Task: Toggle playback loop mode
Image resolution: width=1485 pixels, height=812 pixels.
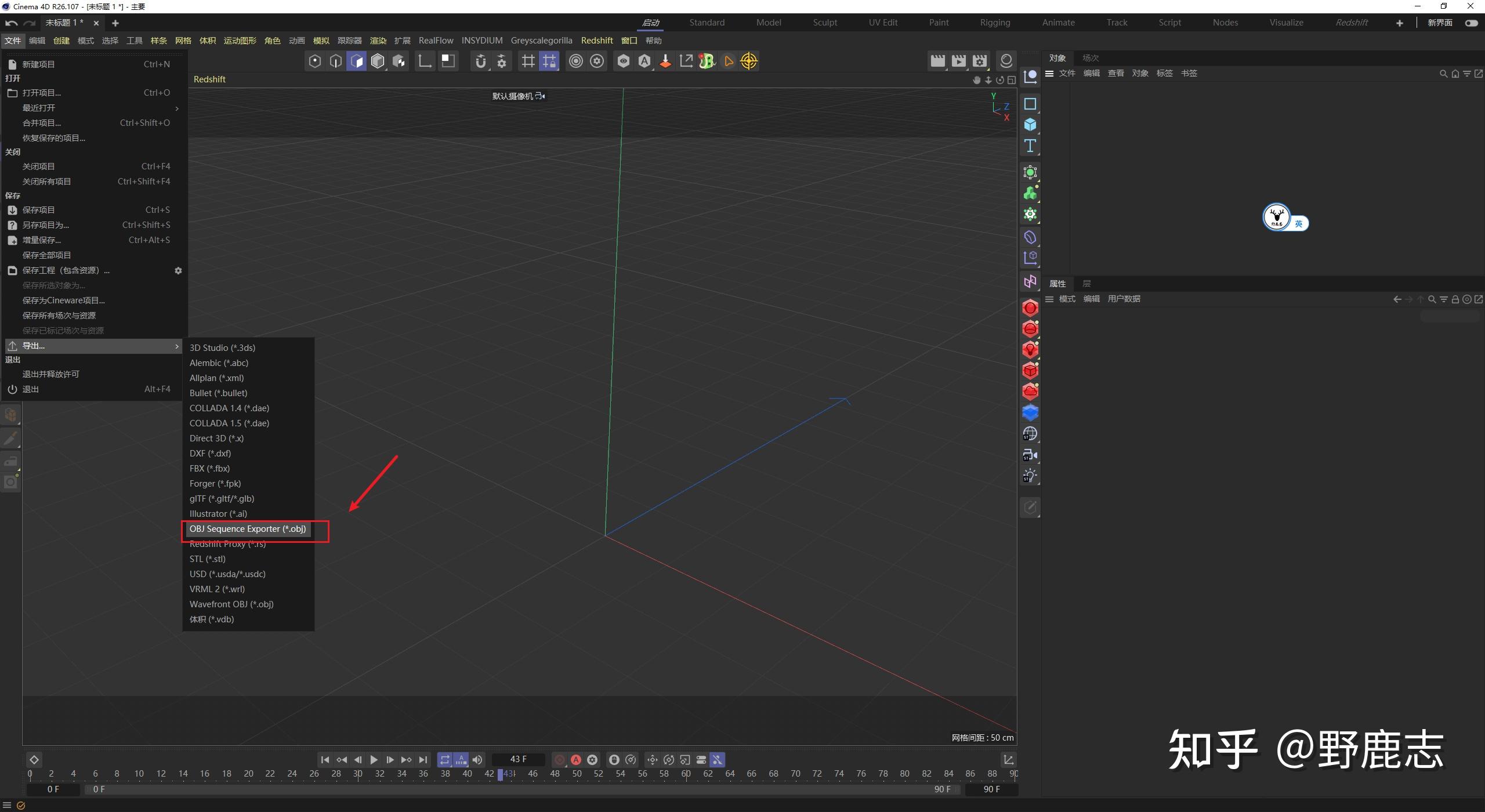Action: click(x=444, y=759)
